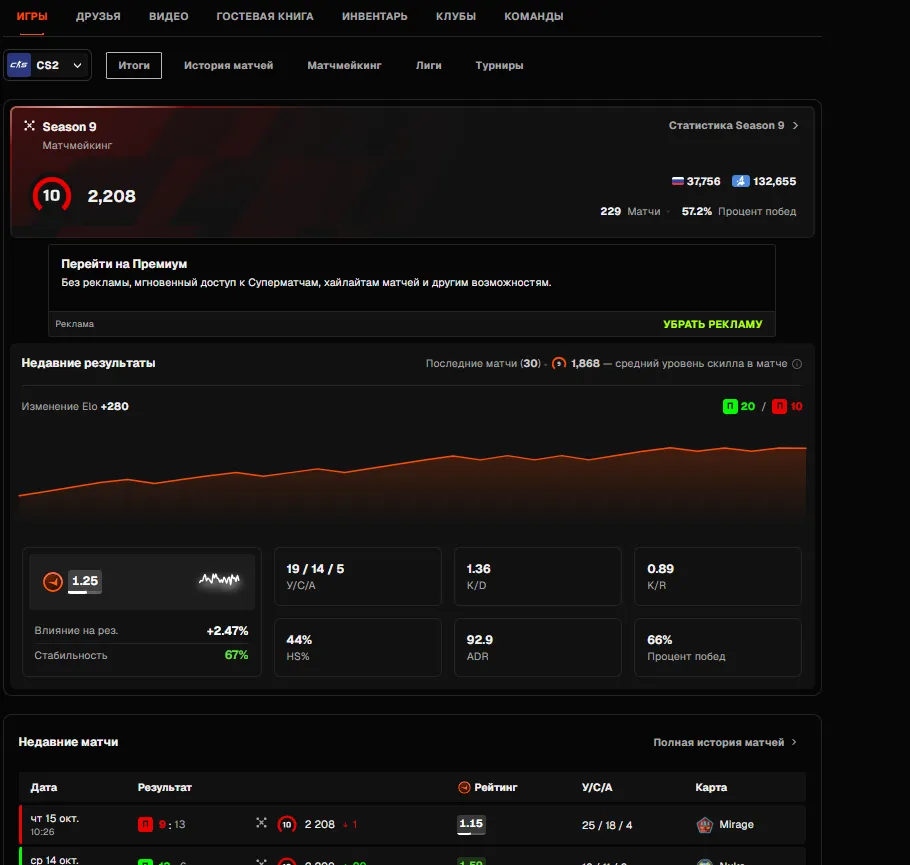Click the rating sparkline graph thumbnail
This screenshot has width=910, height=865.
(219, 579)
